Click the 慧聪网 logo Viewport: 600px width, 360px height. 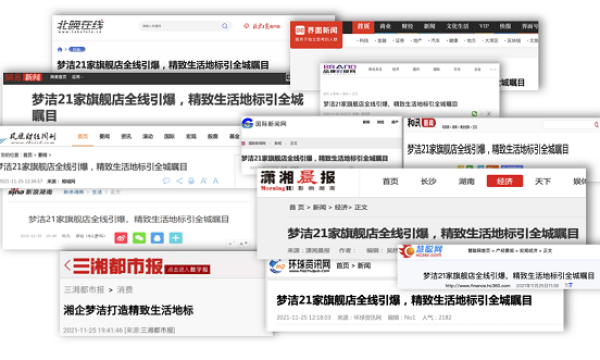click(421, 251)
